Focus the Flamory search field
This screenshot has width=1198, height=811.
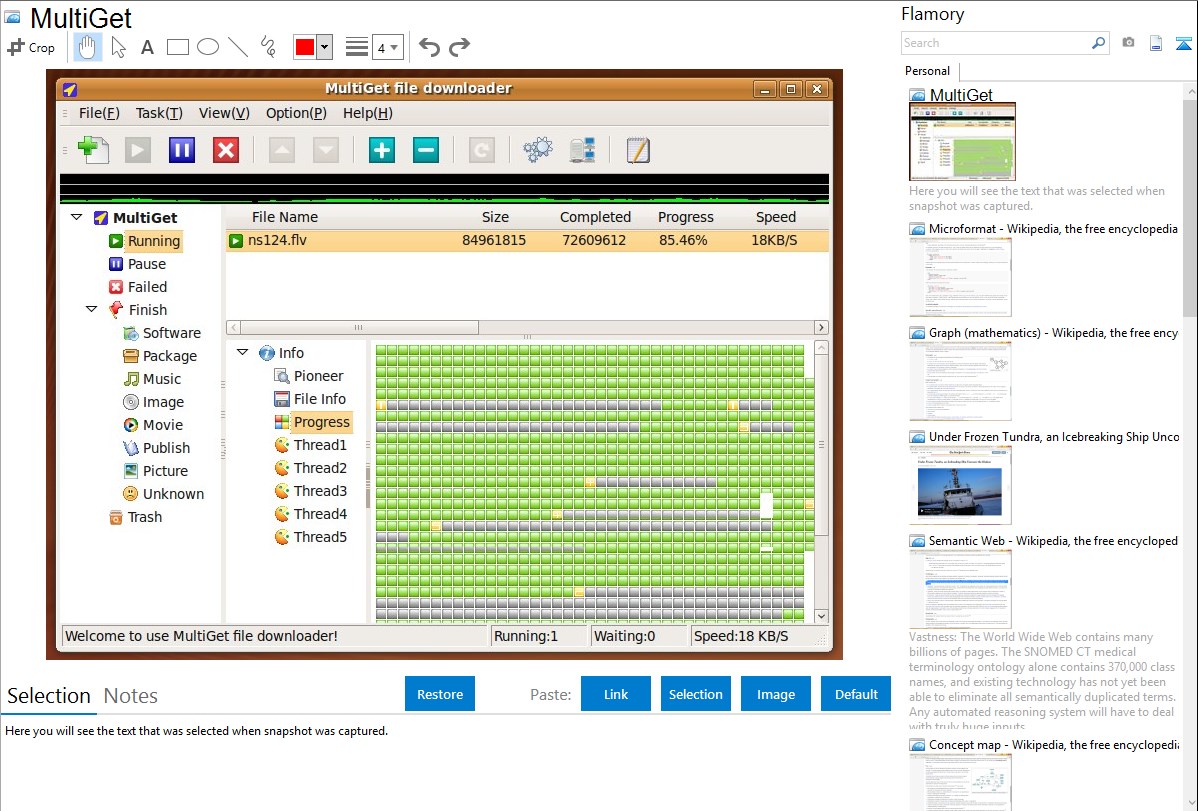click(995, 43)
